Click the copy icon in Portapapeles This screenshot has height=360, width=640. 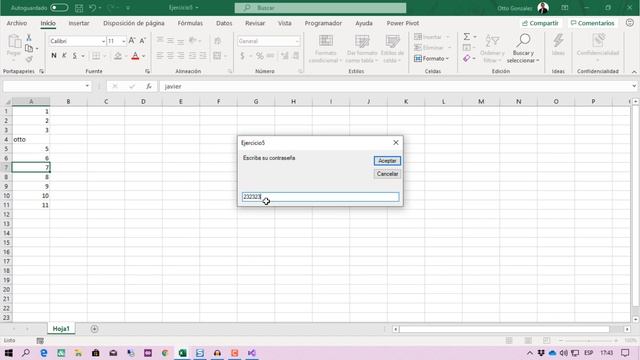point(29,48)
